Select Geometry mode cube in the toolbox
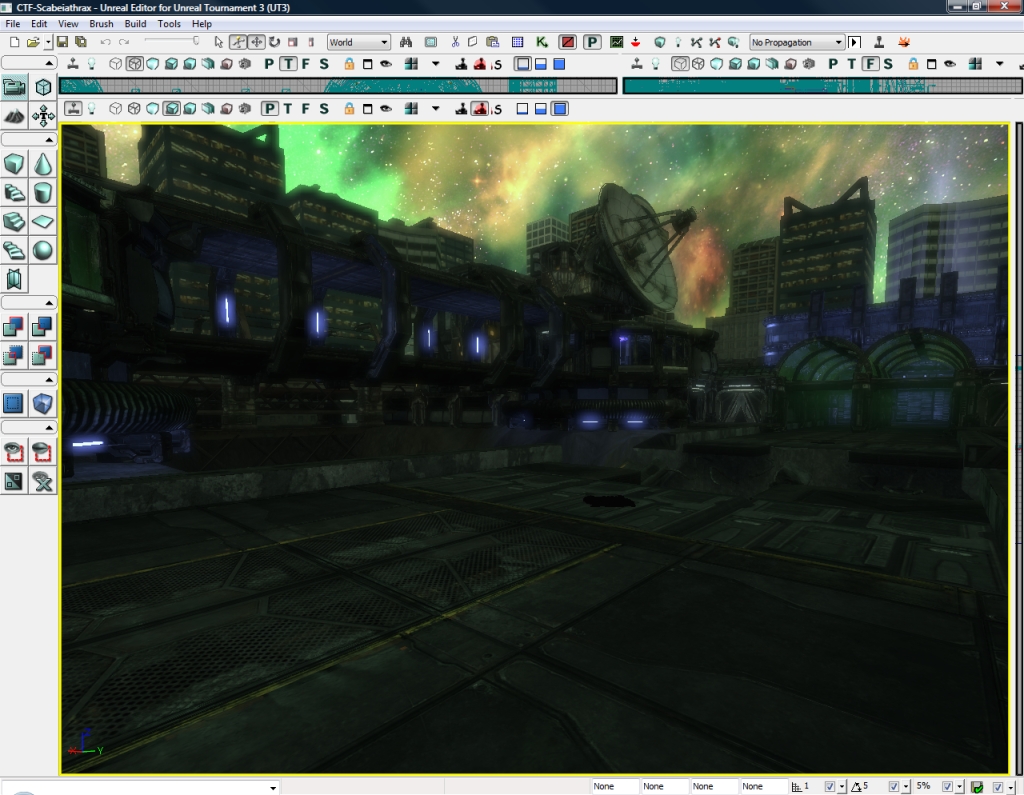Image resolution: width=1024 pixels, height=795 pixels. pyautogui.click(x=43, y=87)
